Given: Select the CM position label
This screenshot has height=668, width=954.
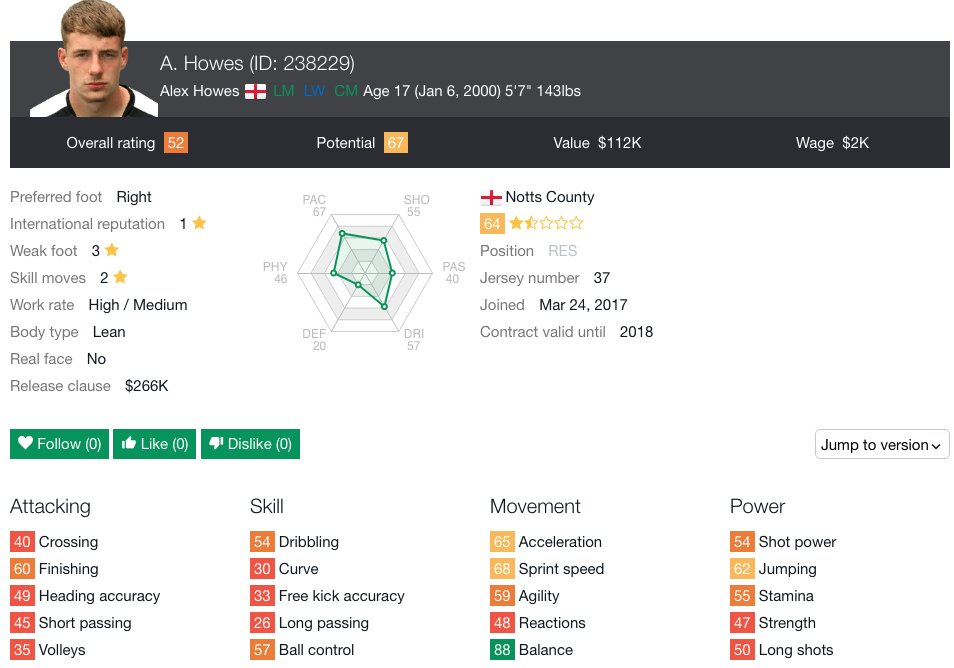Looking at the screenshot, I should pyautogui.click(x=346, y=91).
